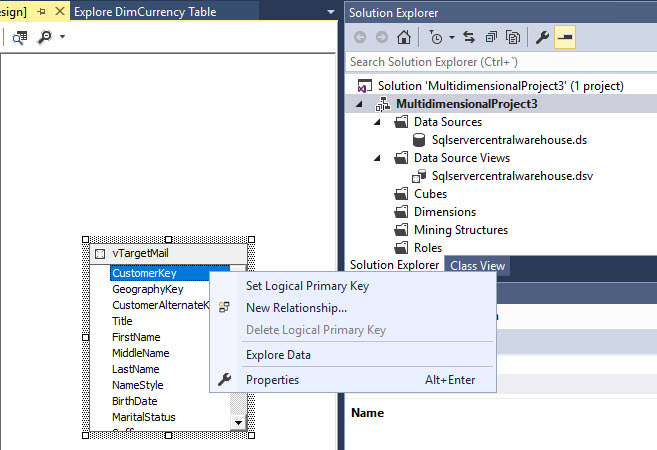
Task: Click the Data Source Views folder icon
Action: pos(401,158)
